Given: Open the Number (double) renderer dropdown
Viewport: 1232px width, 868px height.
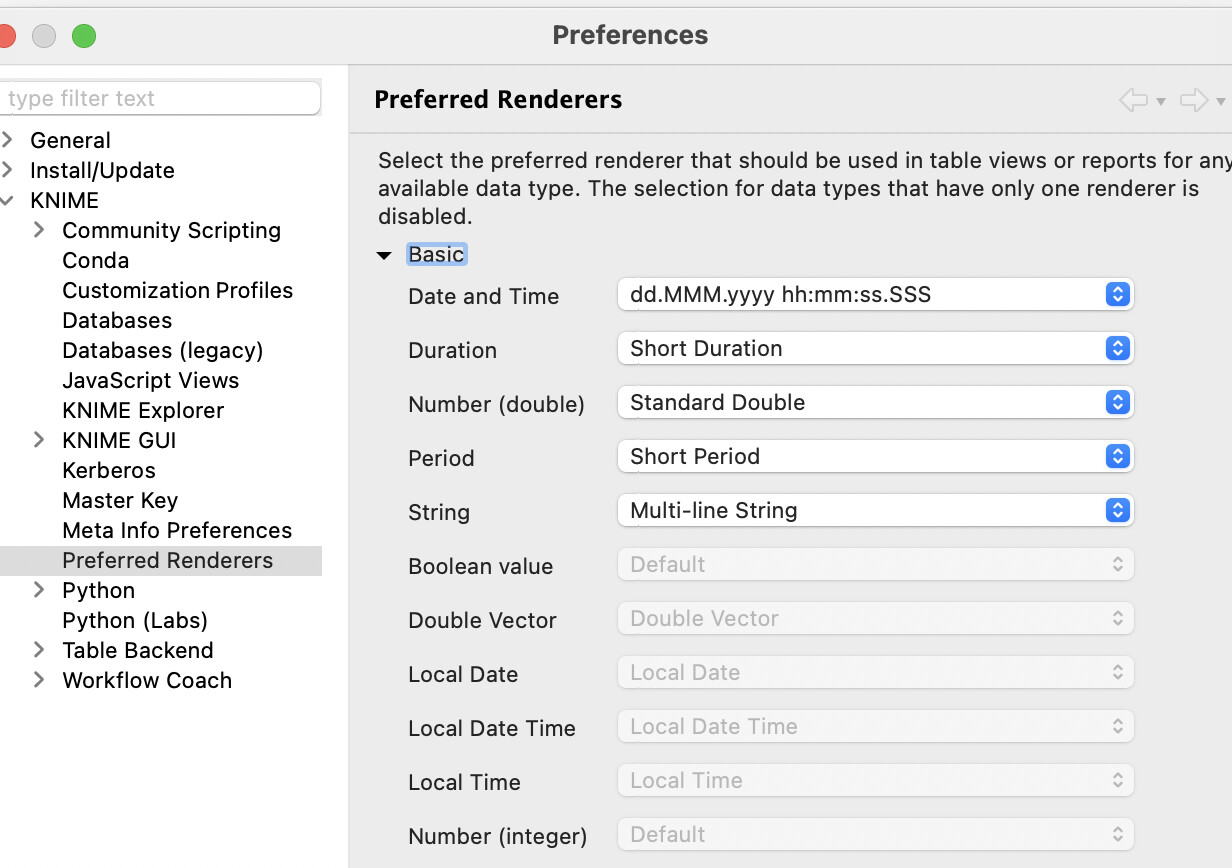Looking at the screenshot, I should pyautogui.click(x=875, y=402).
